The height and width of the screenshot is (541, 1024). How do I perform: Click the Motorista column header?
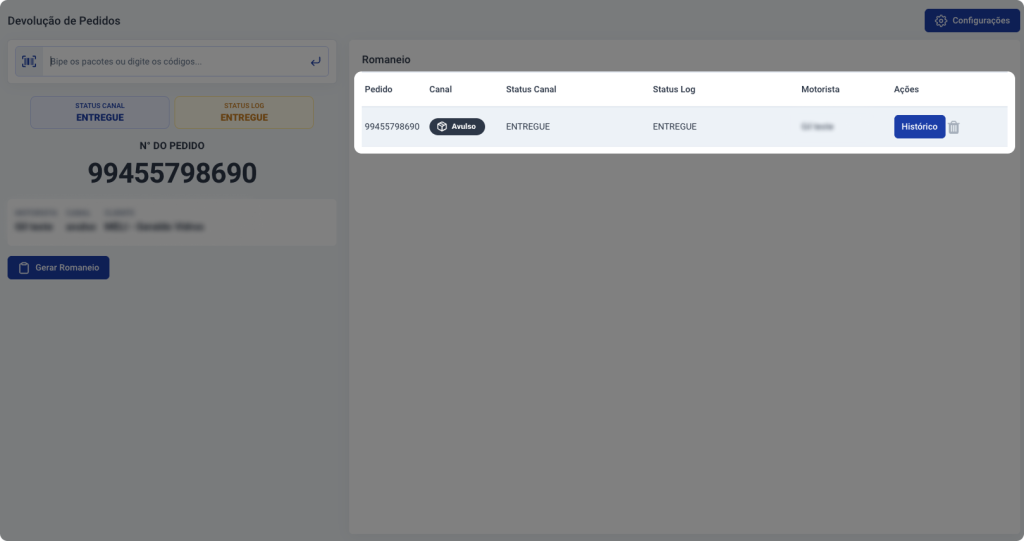coord(820,90)
